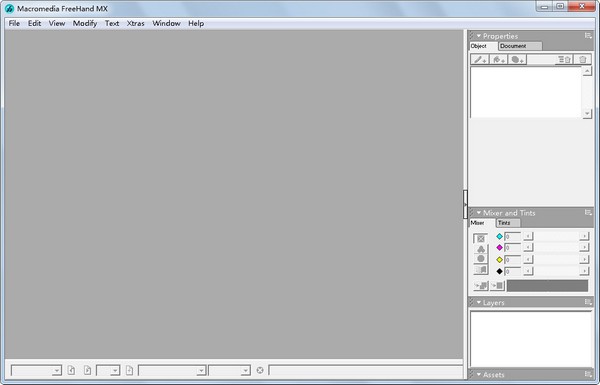600x385 pixels.
Task: Click the change attribute color icon
Action: pos(497,285)
